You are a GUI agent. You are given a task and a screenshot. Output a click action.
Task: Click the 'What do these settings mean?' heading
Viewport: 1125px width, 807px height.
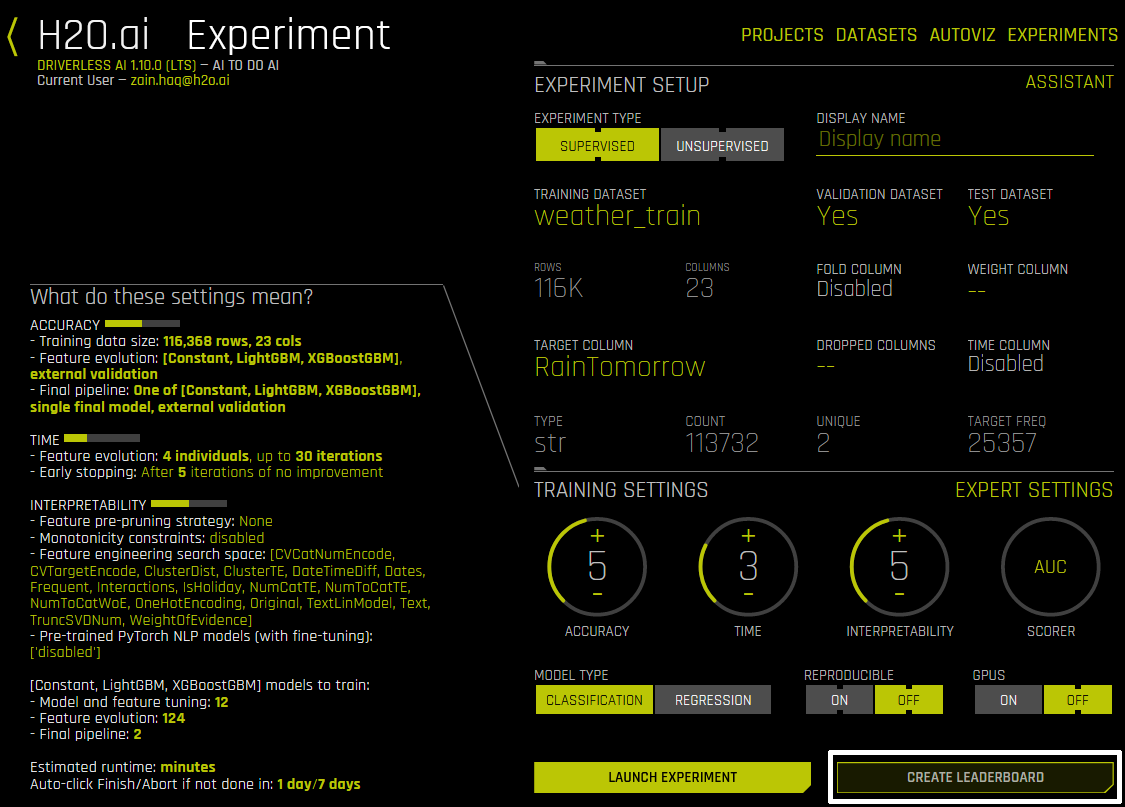171,296
